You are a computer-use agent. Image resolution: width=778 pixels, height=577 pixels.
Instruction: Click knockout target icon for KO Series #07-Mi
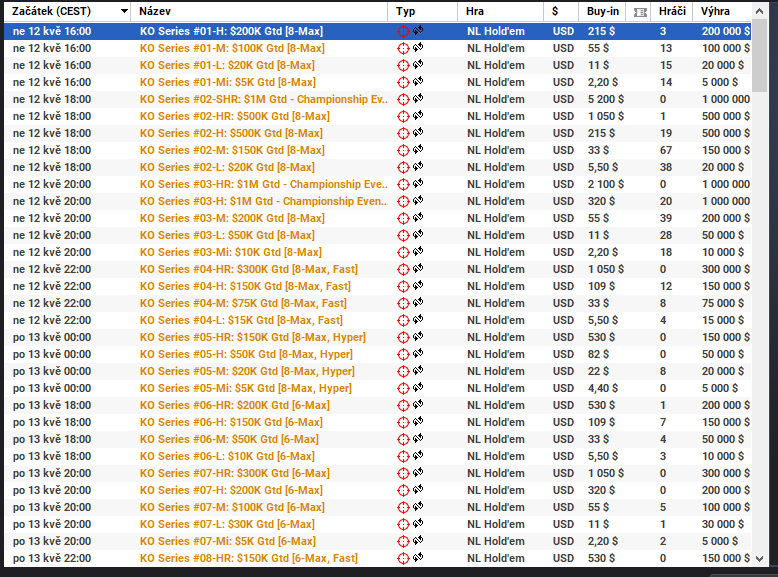pyautogui.click(x=403, y=541)
